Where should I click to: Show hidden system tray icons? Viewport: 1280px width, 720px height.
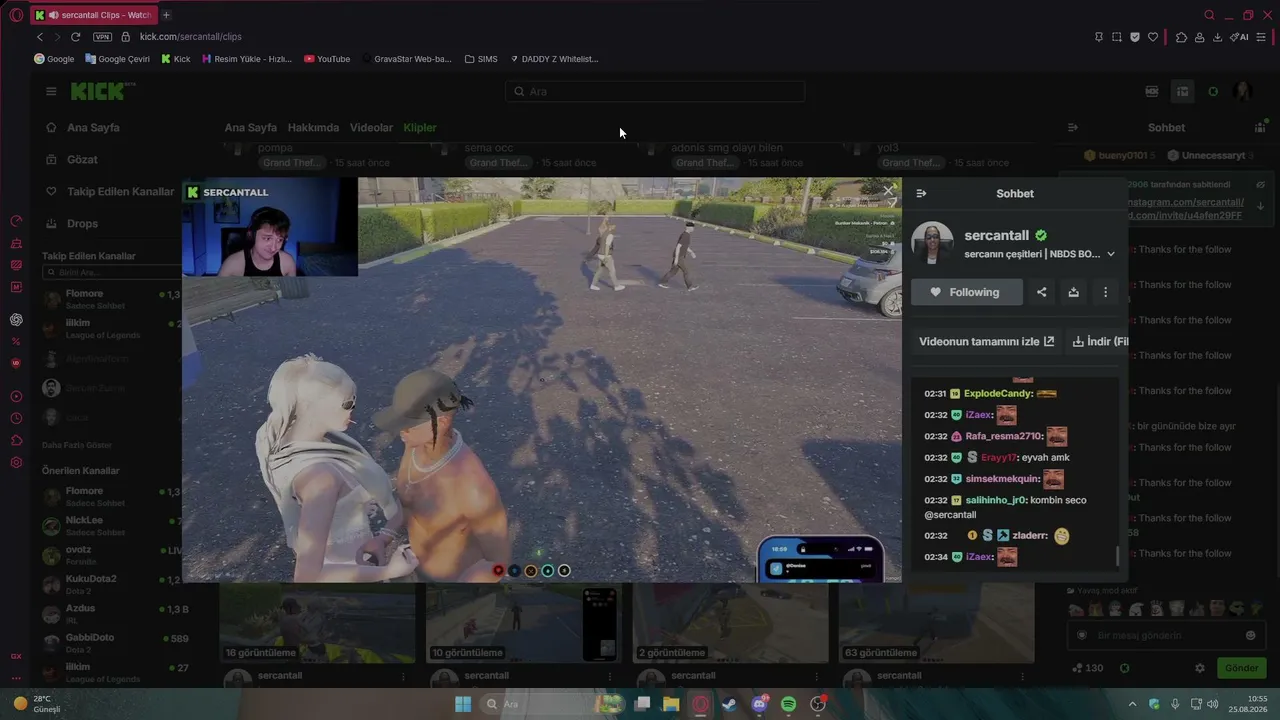[x=1132, y=704]
